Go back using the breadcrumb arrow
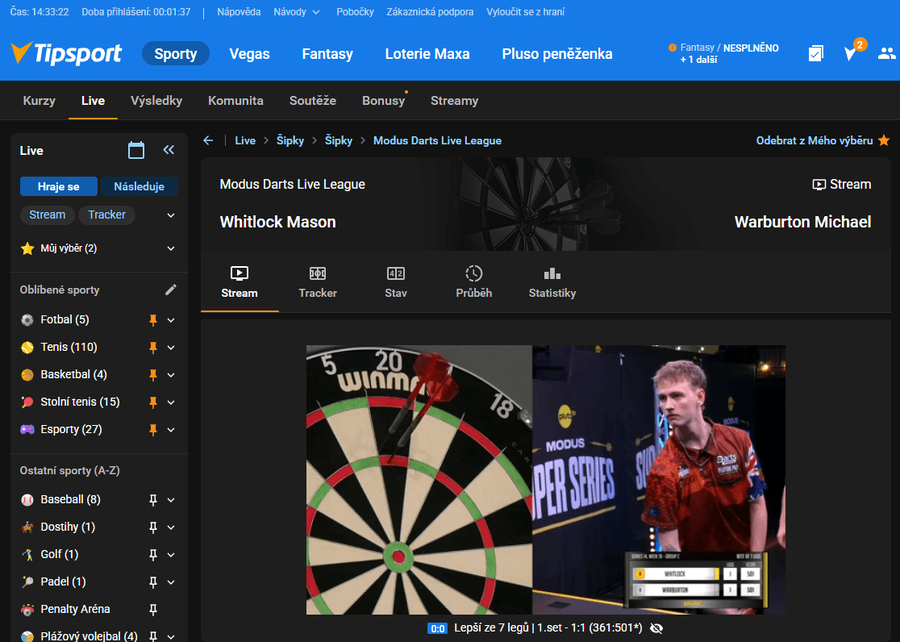The width and height of the screenshot is (900, 642). (208, 141)
